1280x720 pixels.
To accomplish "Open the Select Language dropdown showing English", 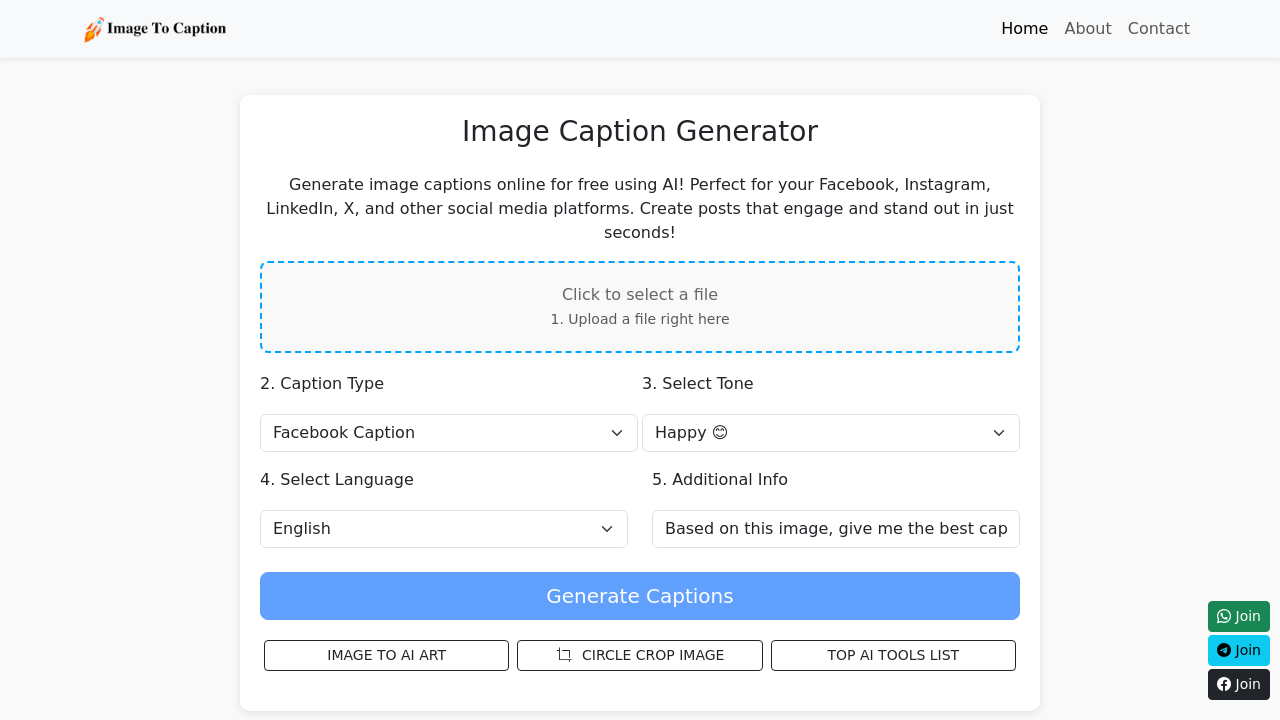I will (444, 528).
